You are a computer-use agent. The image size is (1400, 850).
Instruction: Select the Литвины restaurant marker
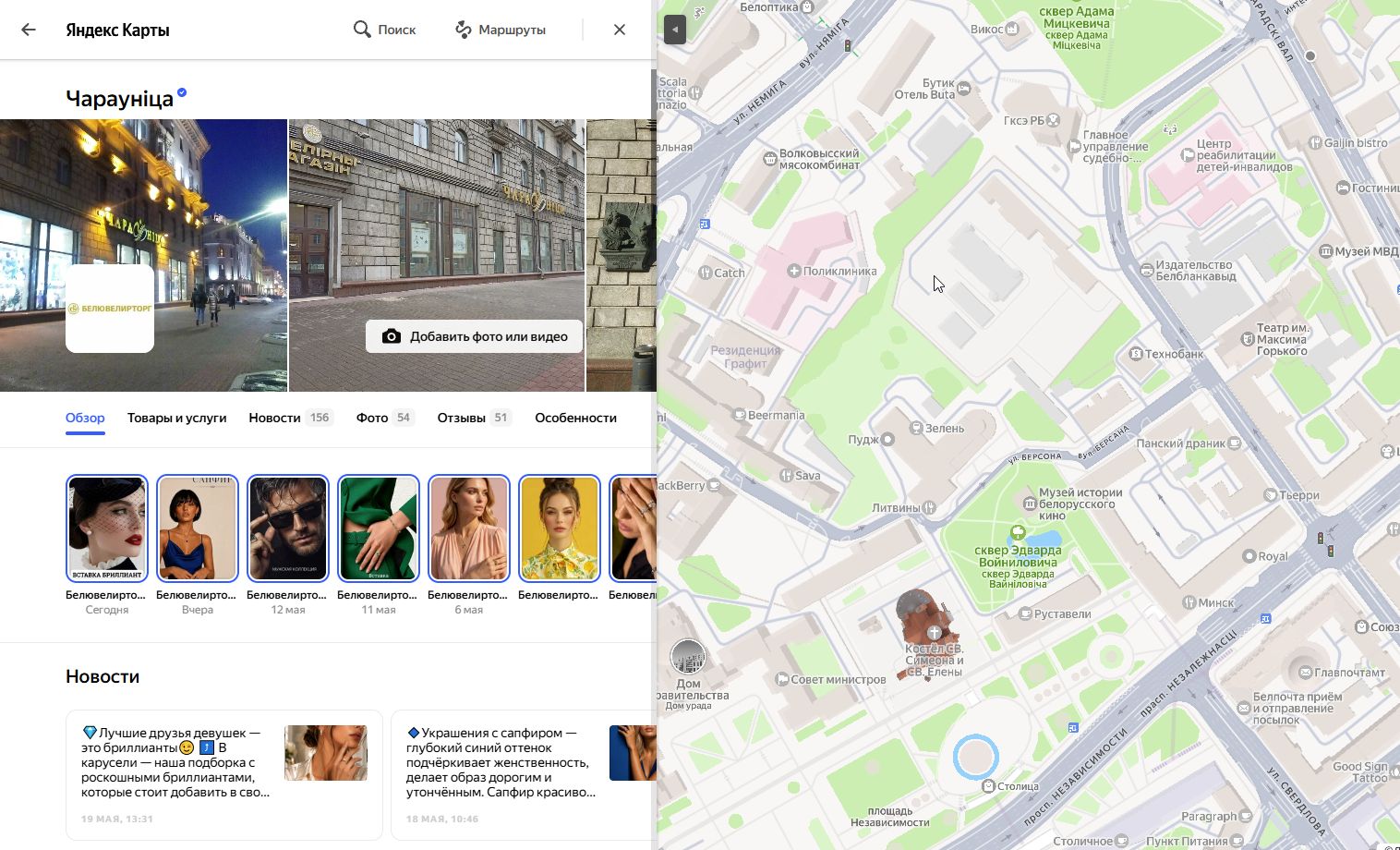tap(929, 507)
